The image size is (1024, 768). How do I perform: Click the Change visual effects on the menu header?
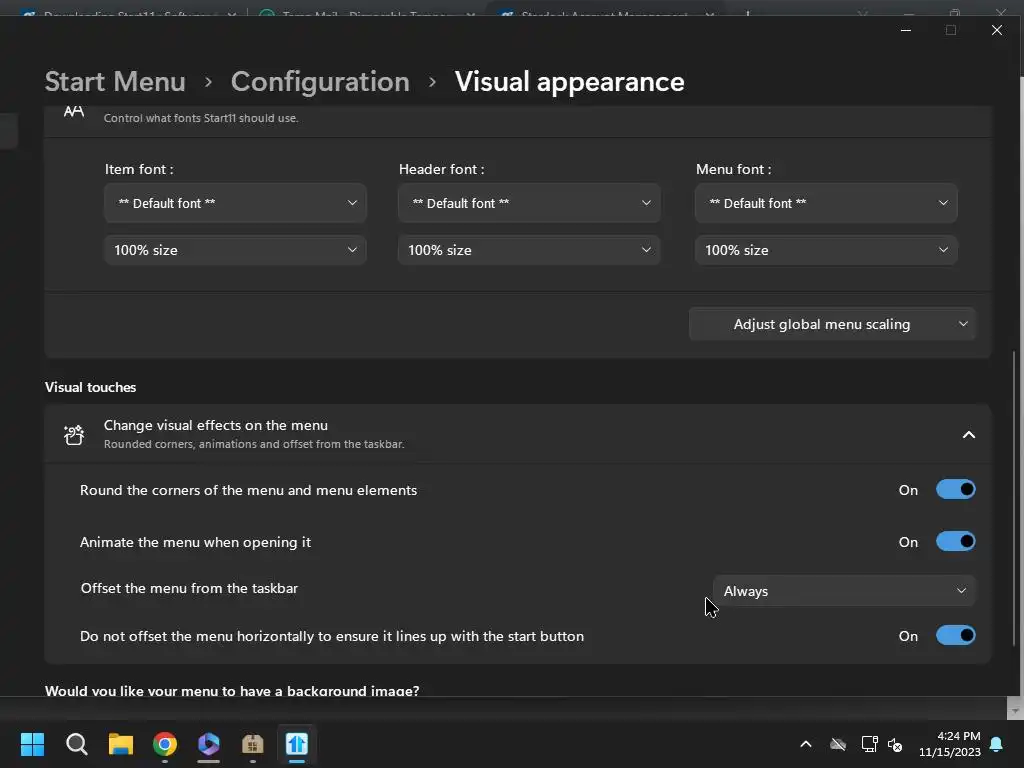click(518, 434)
